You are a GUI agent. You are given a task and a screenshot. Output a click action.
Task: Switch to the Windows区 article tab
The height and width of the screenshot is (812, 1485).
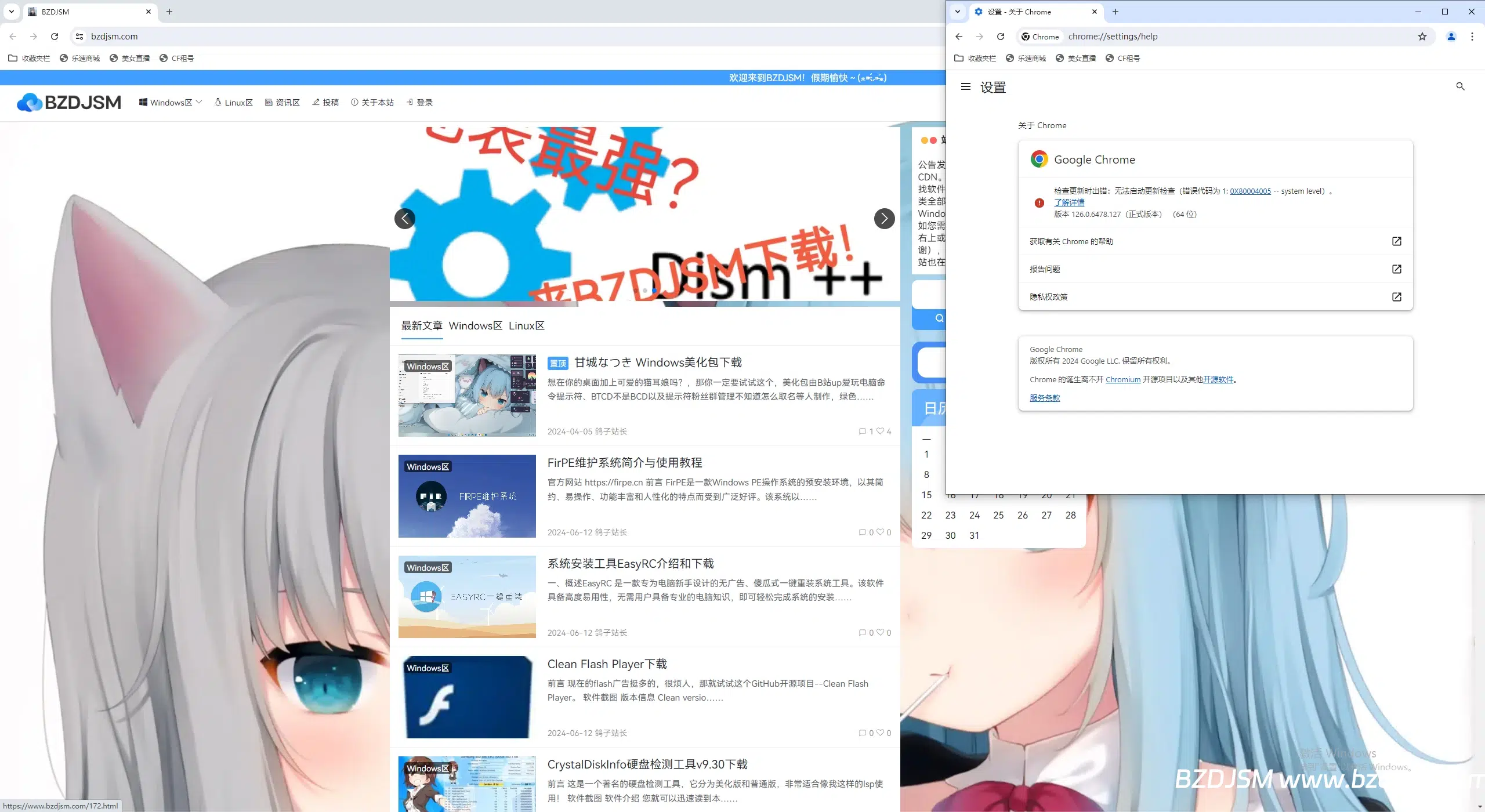[x=476, y=326]
